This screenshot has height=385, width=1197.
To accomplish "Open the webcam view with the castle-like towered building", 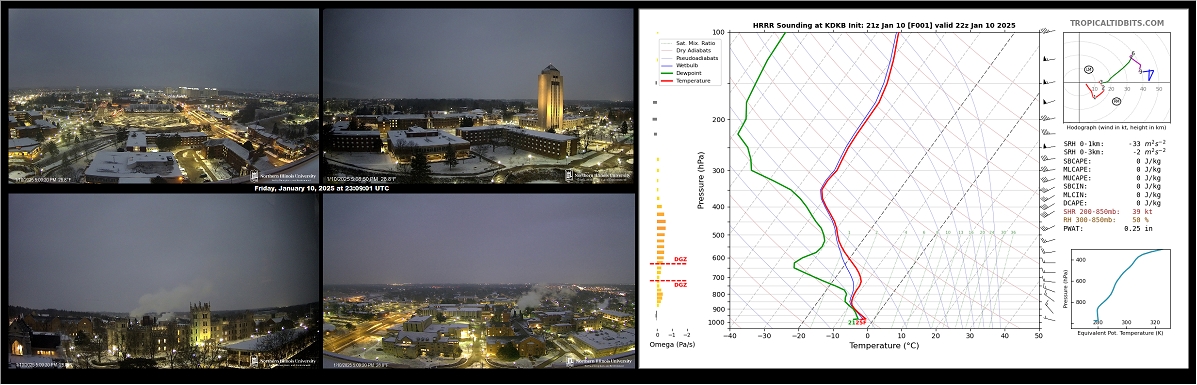I will click(163, 281).
